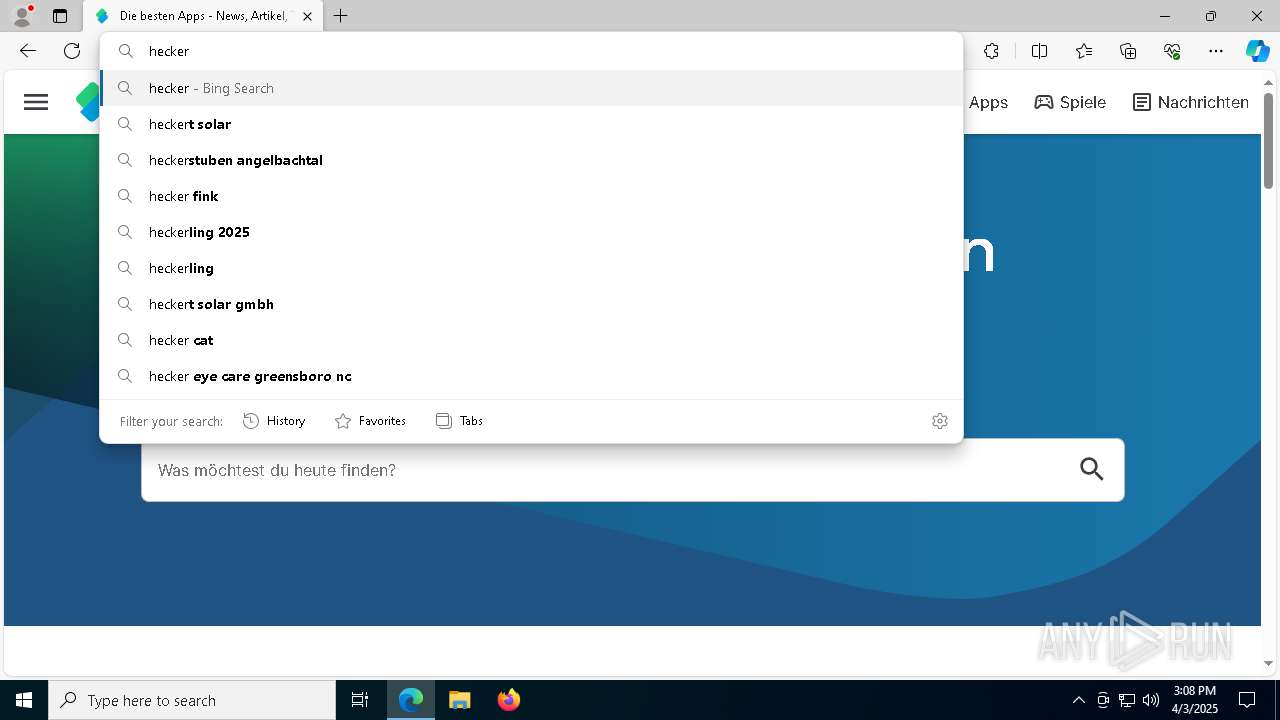
Task: Pick 'hecker fink' suggestion
Action: (531, 196)
